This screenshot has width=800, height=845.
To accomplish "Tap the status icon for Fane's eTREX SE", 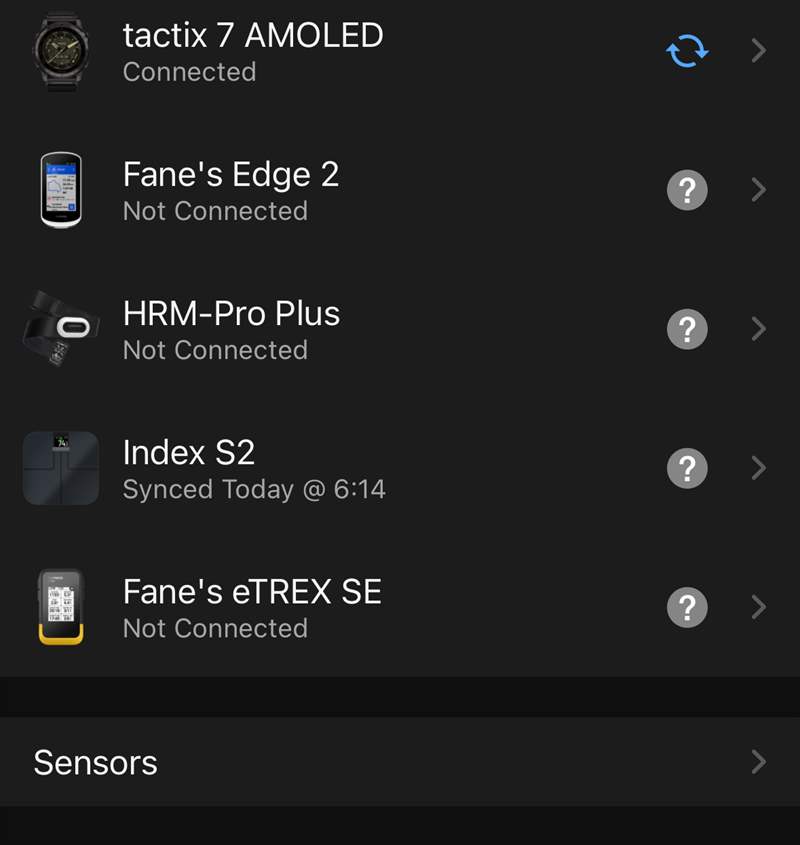I will pos(687,607).
